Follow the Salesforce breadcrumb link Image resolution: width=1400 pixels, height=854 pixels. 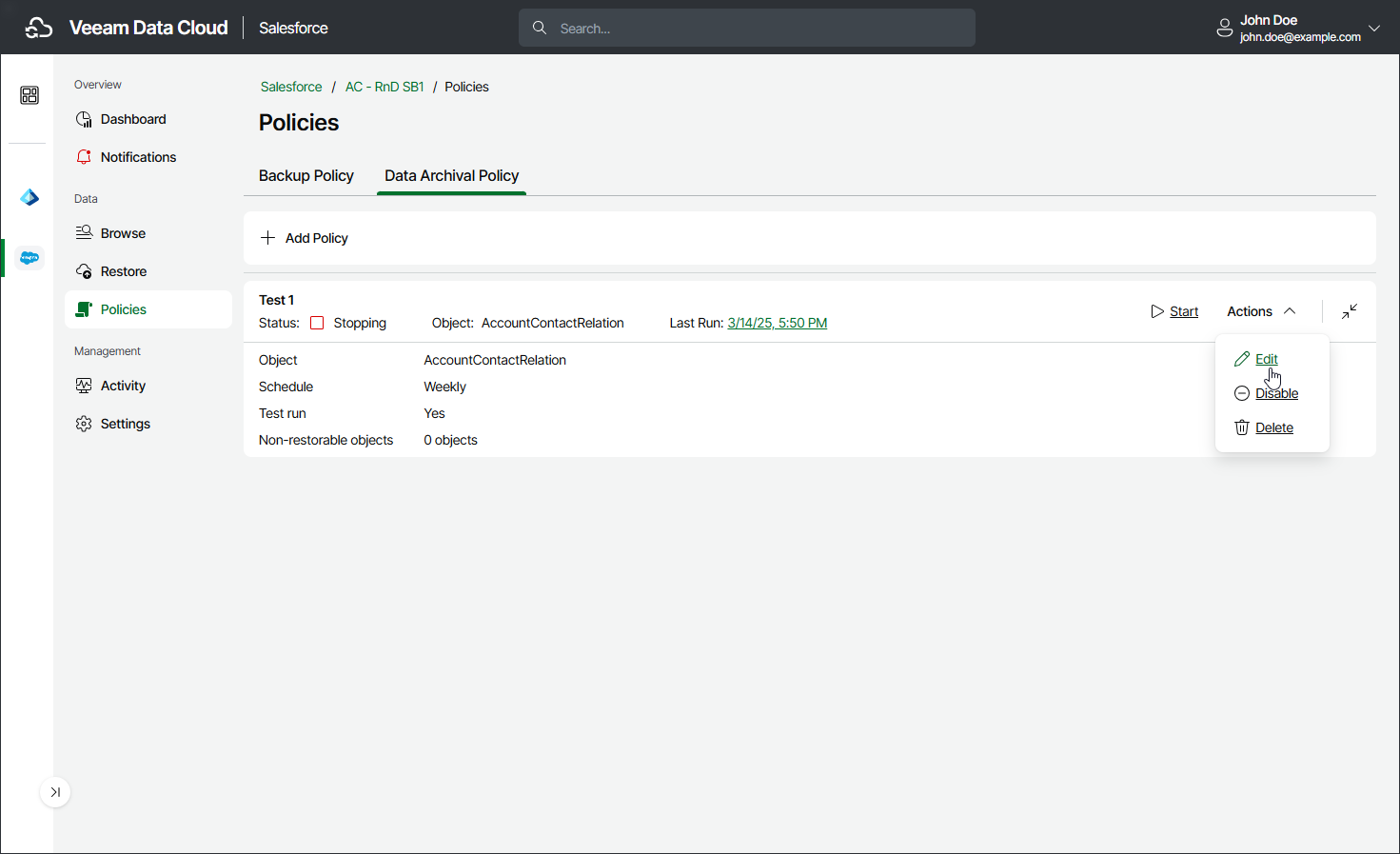291,87
